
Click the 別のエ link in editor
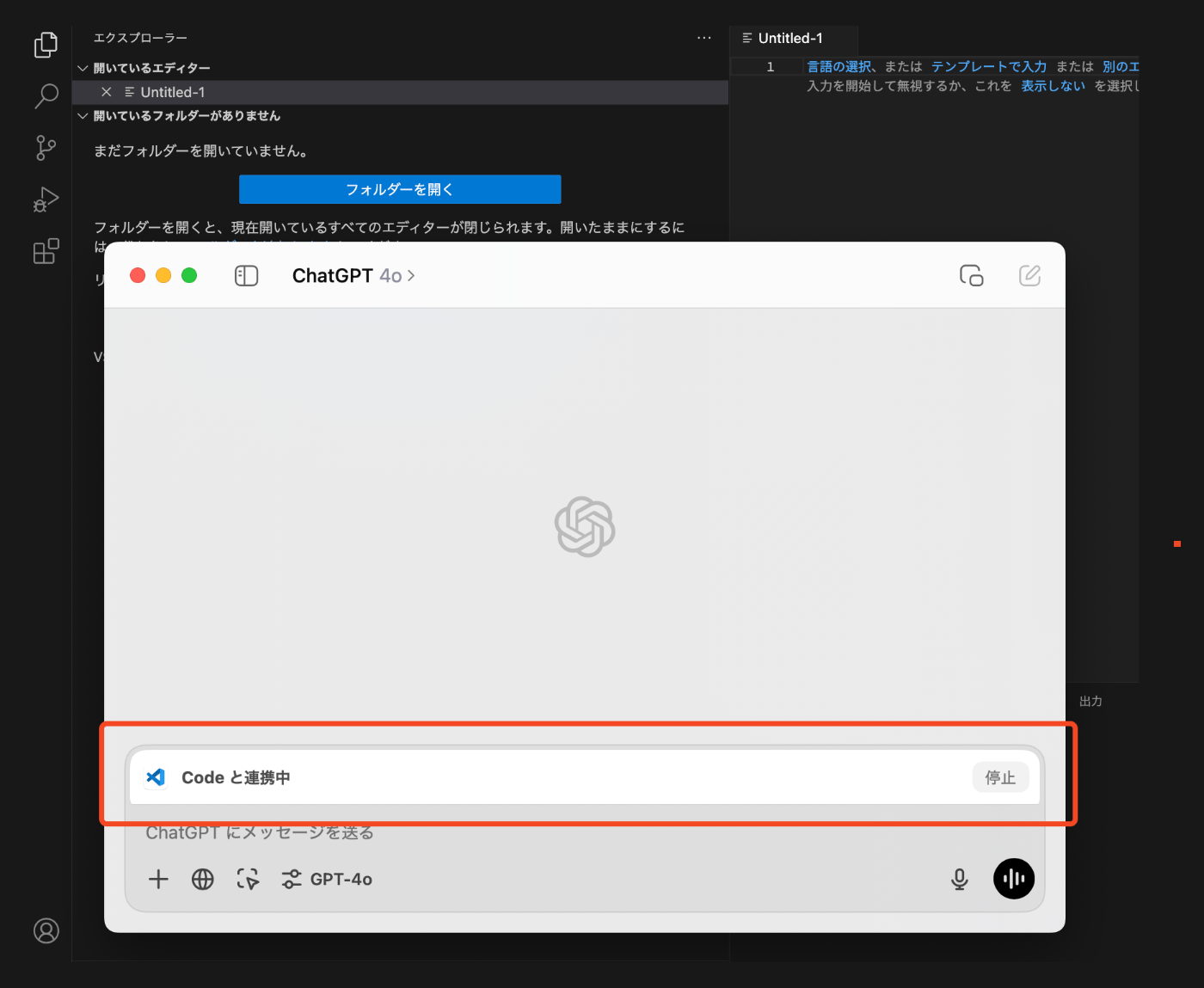point(1121,66)
